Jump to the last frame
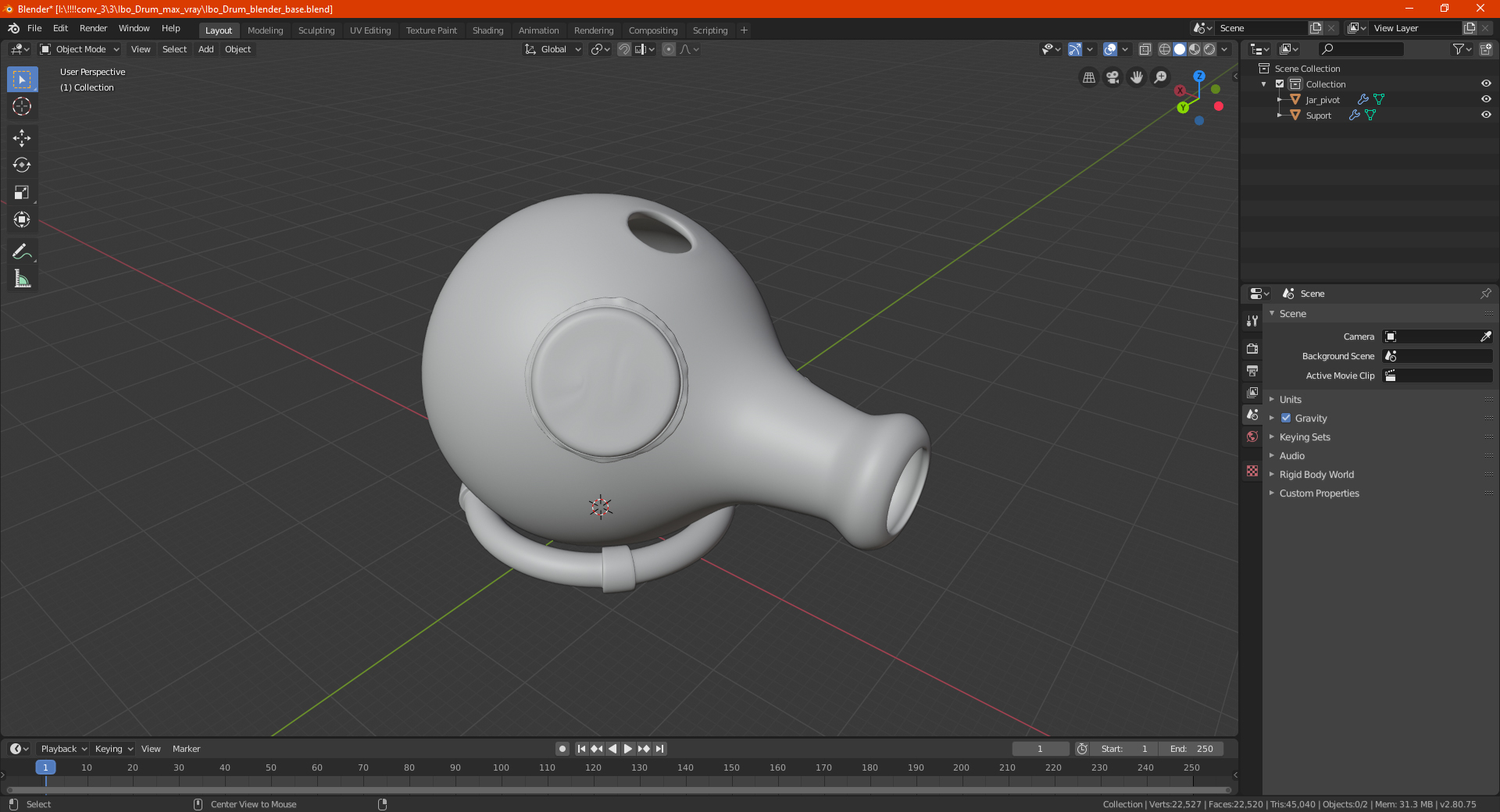1500x812 pixels. [659, 749]
